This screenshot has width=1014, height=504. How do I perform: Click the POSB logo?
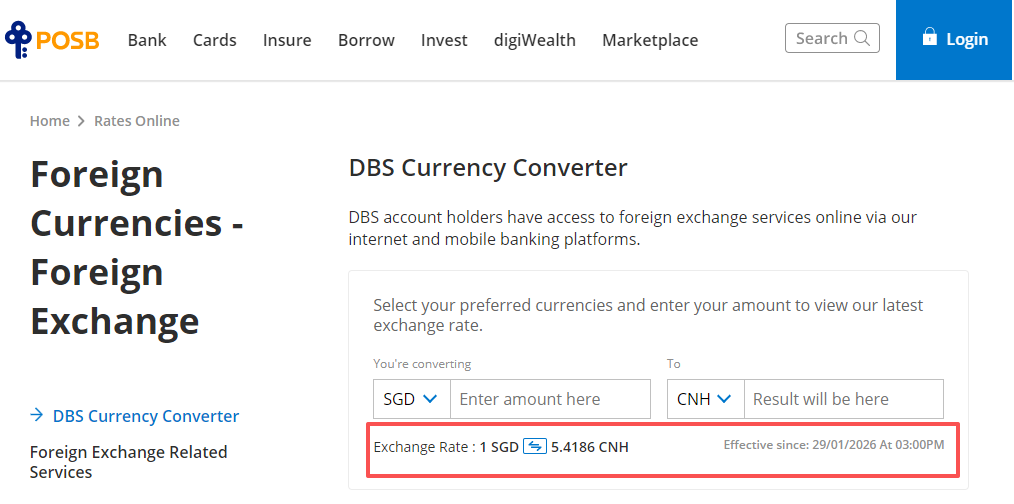(52, 40)
